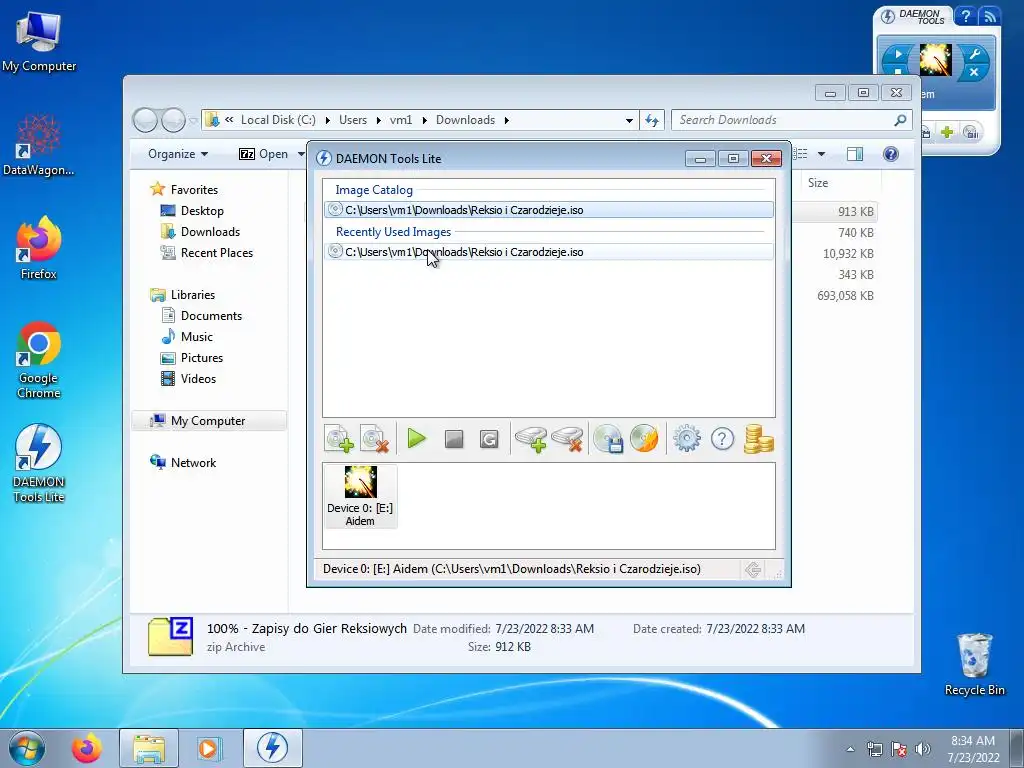Select Network in navigation pane
1024x768 pixels.
(193, 462)
